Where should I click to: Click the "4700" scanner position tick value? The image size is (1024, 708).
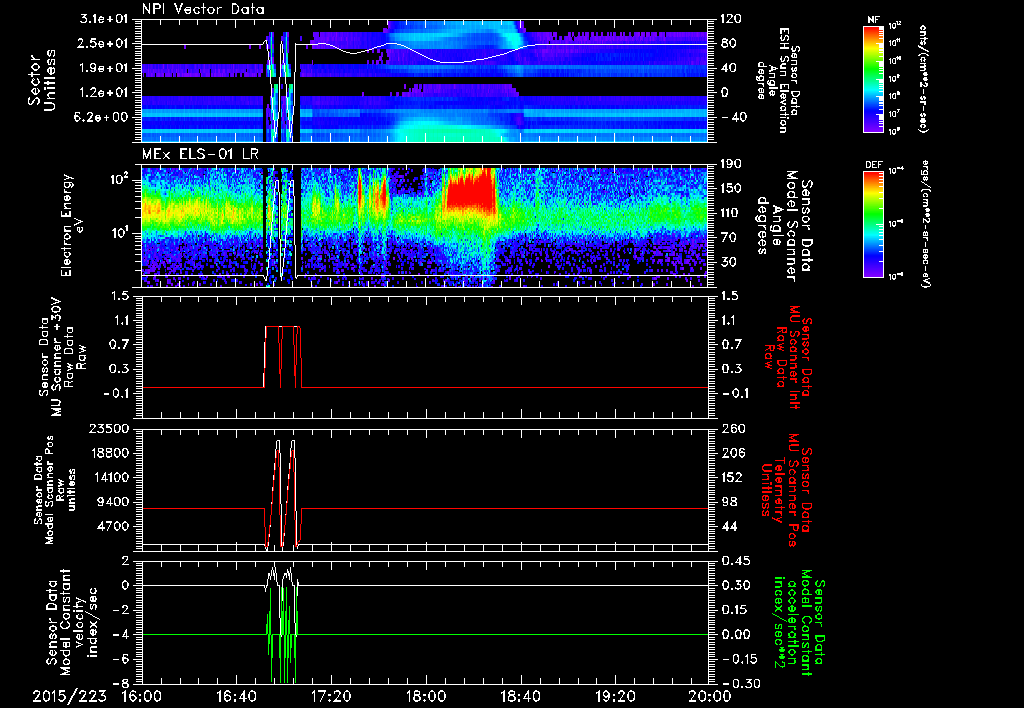point(113,526)
